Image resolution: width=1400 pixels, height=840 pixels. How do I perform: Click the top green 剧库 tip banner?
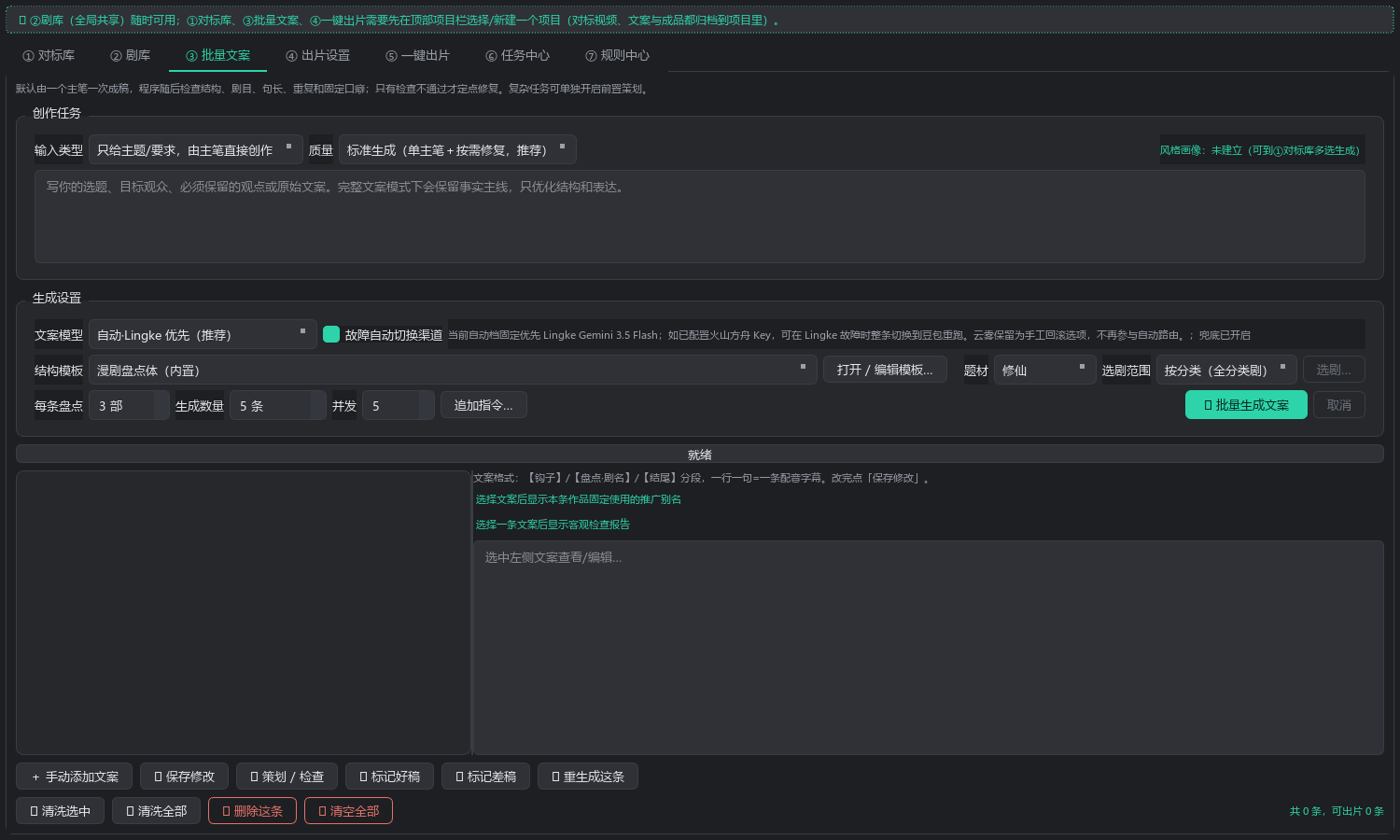click(700, 20)
